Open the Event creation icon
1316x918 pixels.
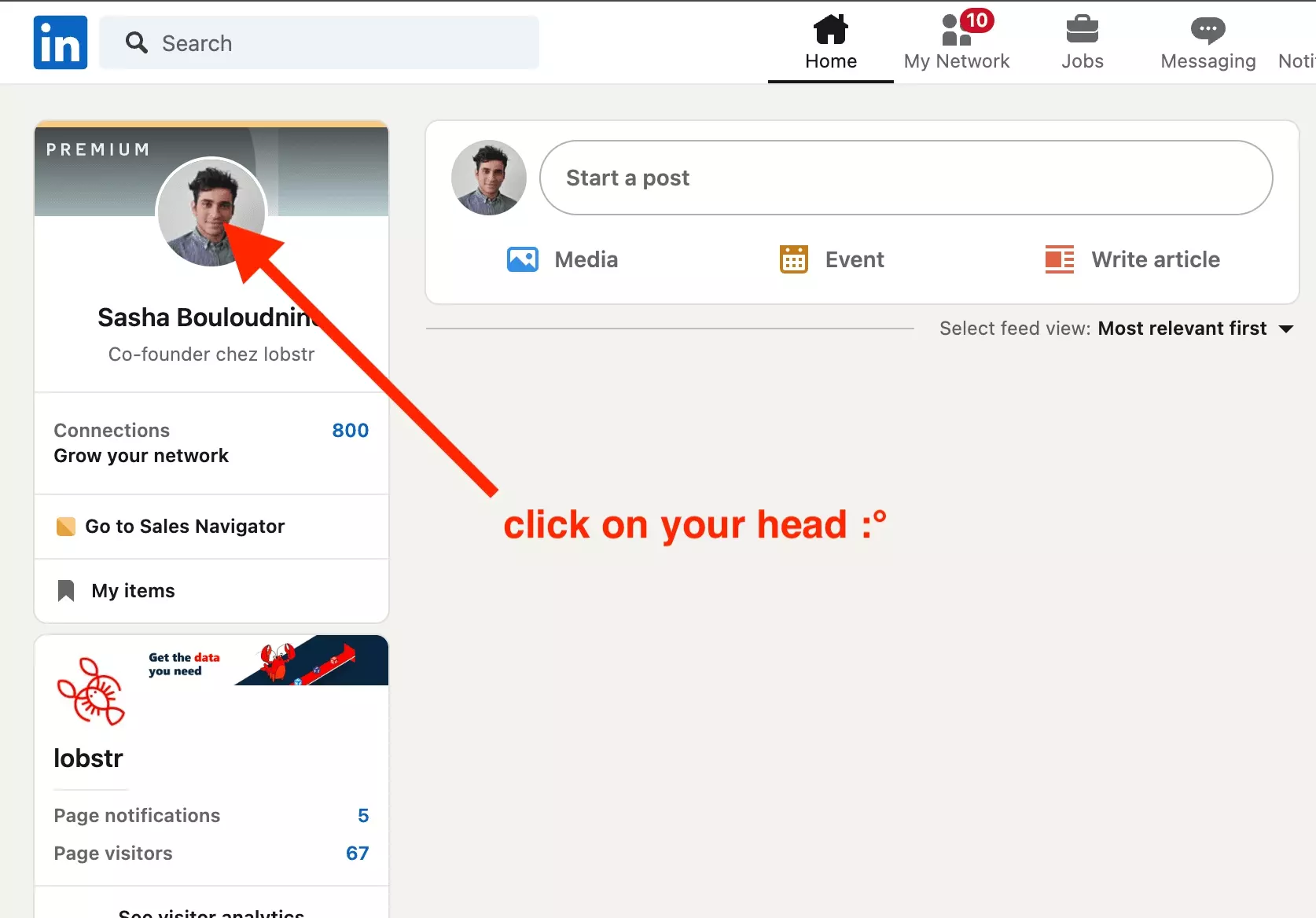(x=793, y=259)
